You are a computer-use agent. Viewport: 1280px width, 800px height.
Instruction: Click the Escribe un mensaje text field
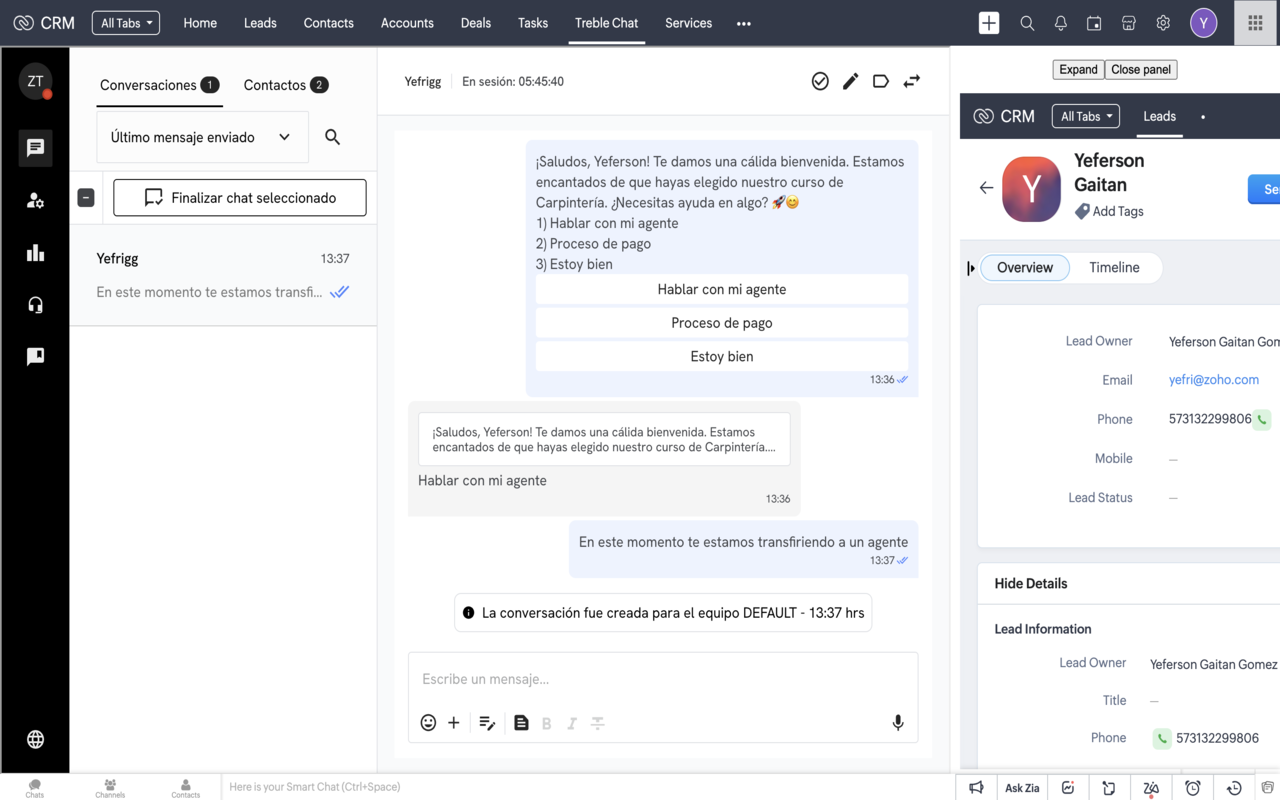pos(660,679)
